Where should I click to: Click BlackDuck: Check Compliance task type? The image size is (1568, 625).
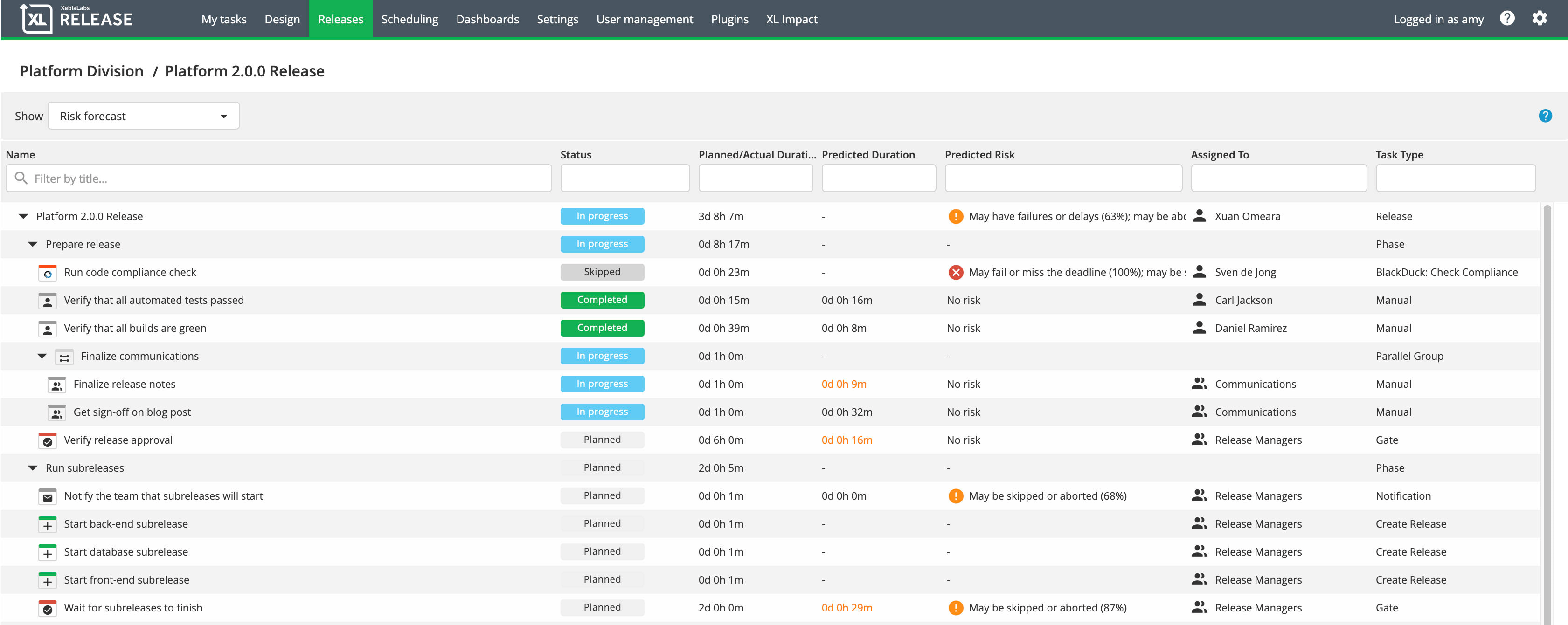pos(1446,272)
